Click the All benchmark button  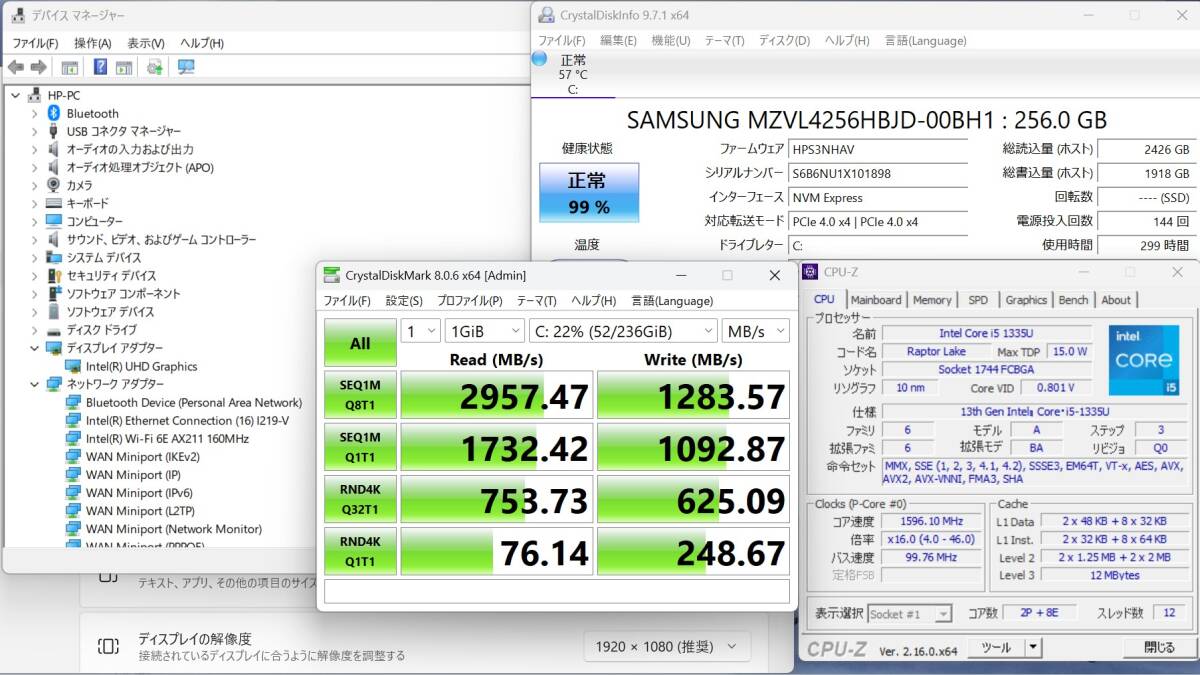(x=360, y=343)
